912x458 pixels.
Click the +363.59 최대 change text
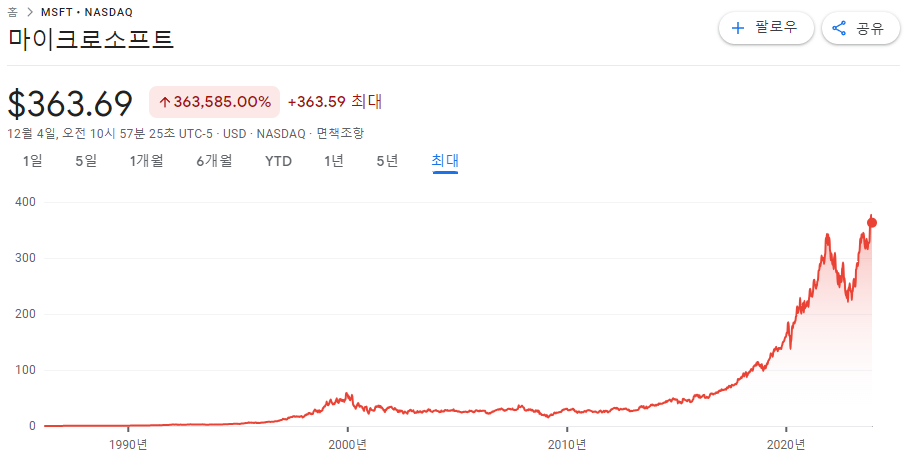pos(335,102)
